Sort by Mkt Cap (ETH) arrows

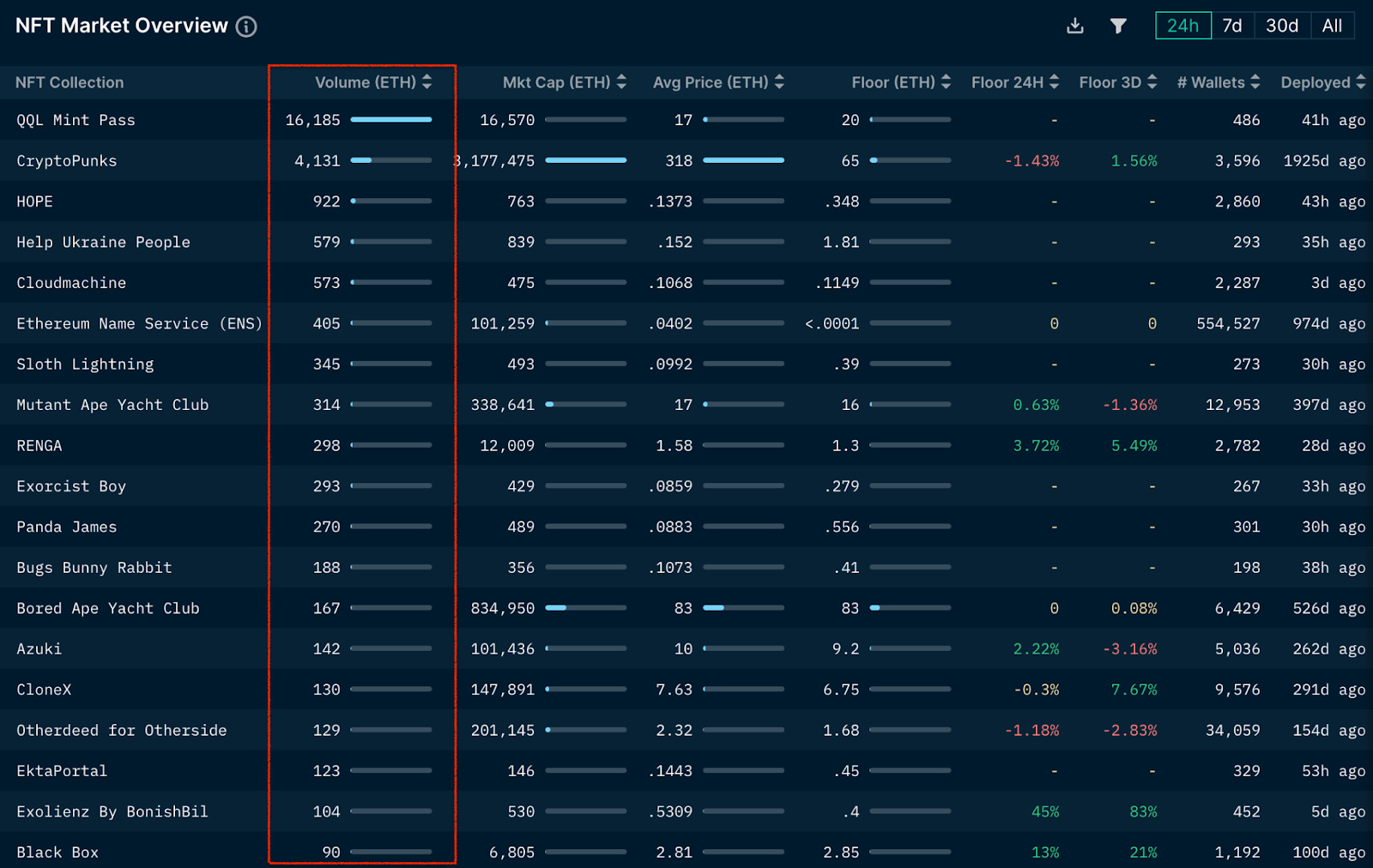[621, 82]
